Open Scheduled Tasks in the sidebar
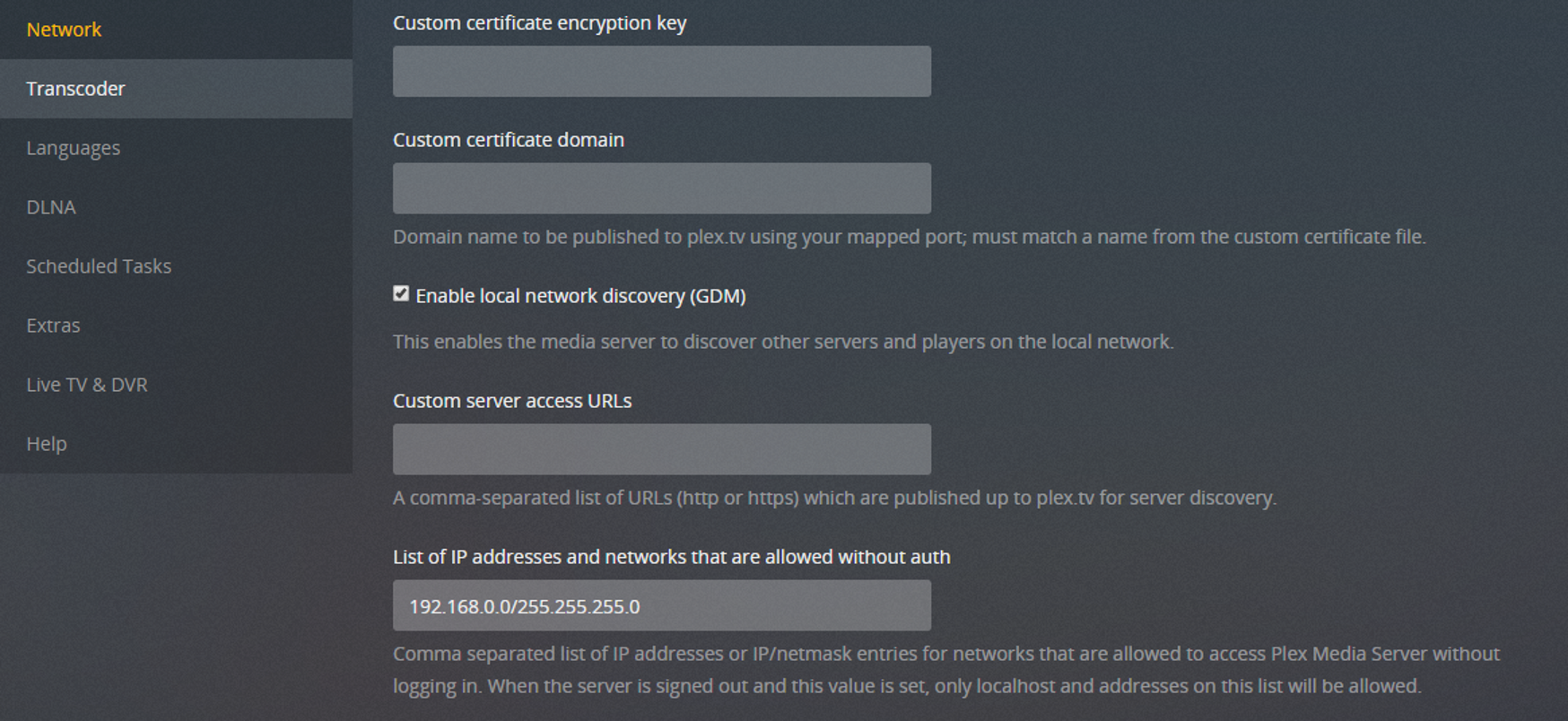This screenshot has width=1568, height=721. 99,266
